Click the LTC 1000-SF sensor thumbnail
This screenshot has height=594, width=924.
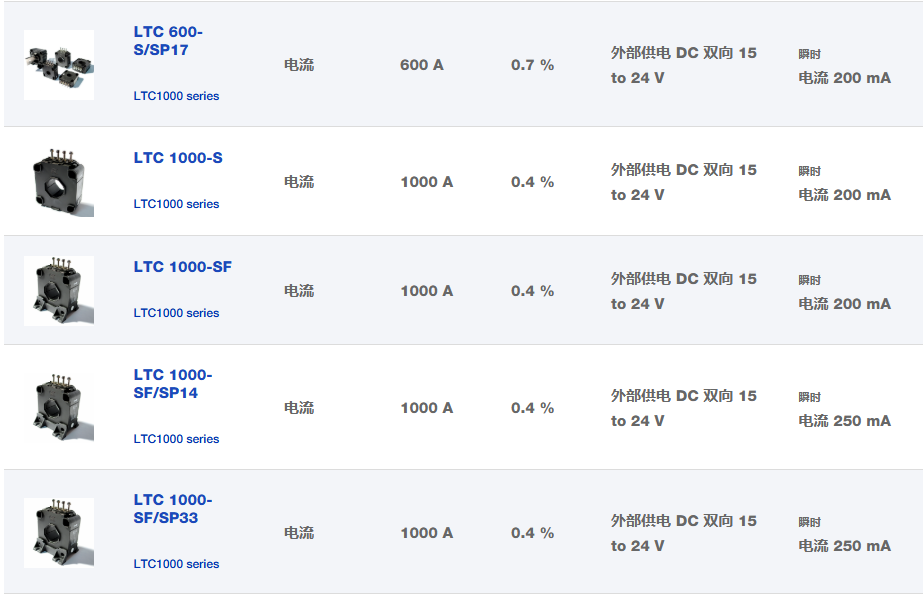click(59, 291)
